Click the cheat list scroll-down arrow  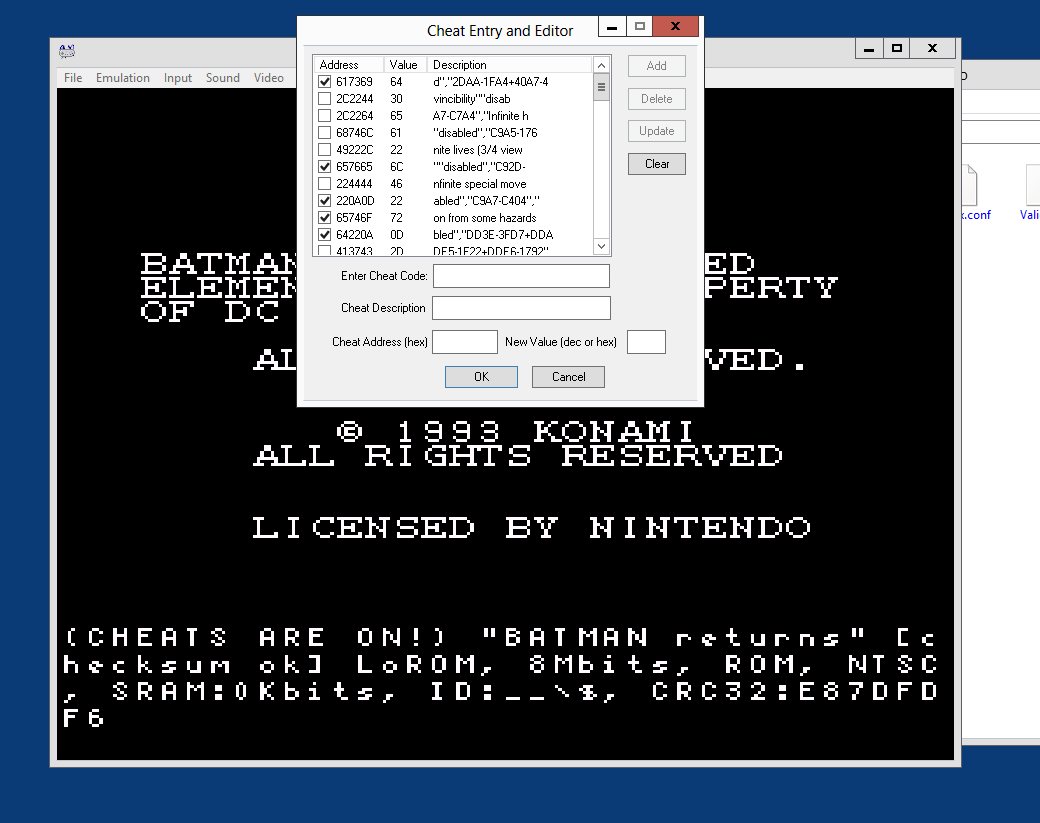[x=601, y=246]
